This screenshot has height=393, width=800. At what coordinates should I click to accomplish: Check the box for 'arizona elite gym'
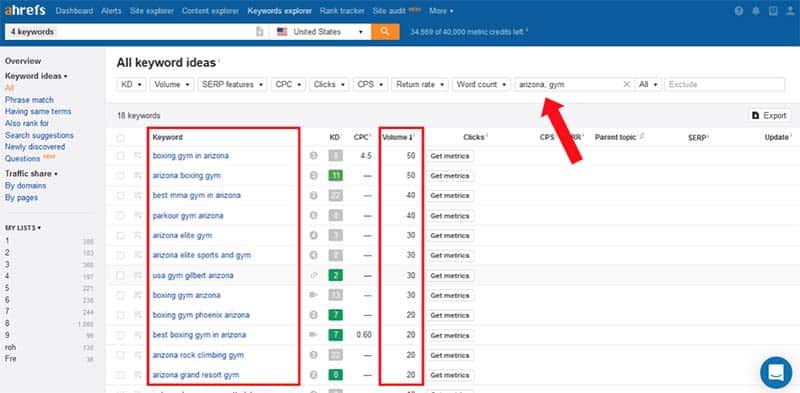(120, 235)
